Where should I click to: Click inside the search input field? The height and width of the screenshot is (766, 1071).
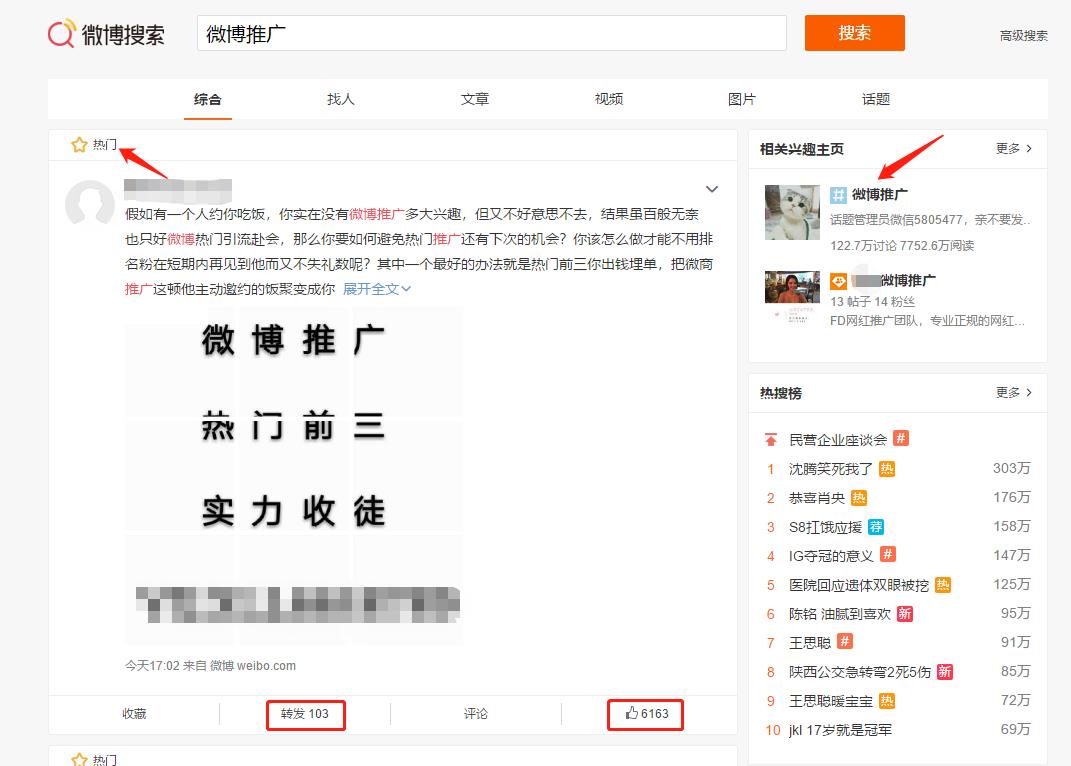point(490,33)
